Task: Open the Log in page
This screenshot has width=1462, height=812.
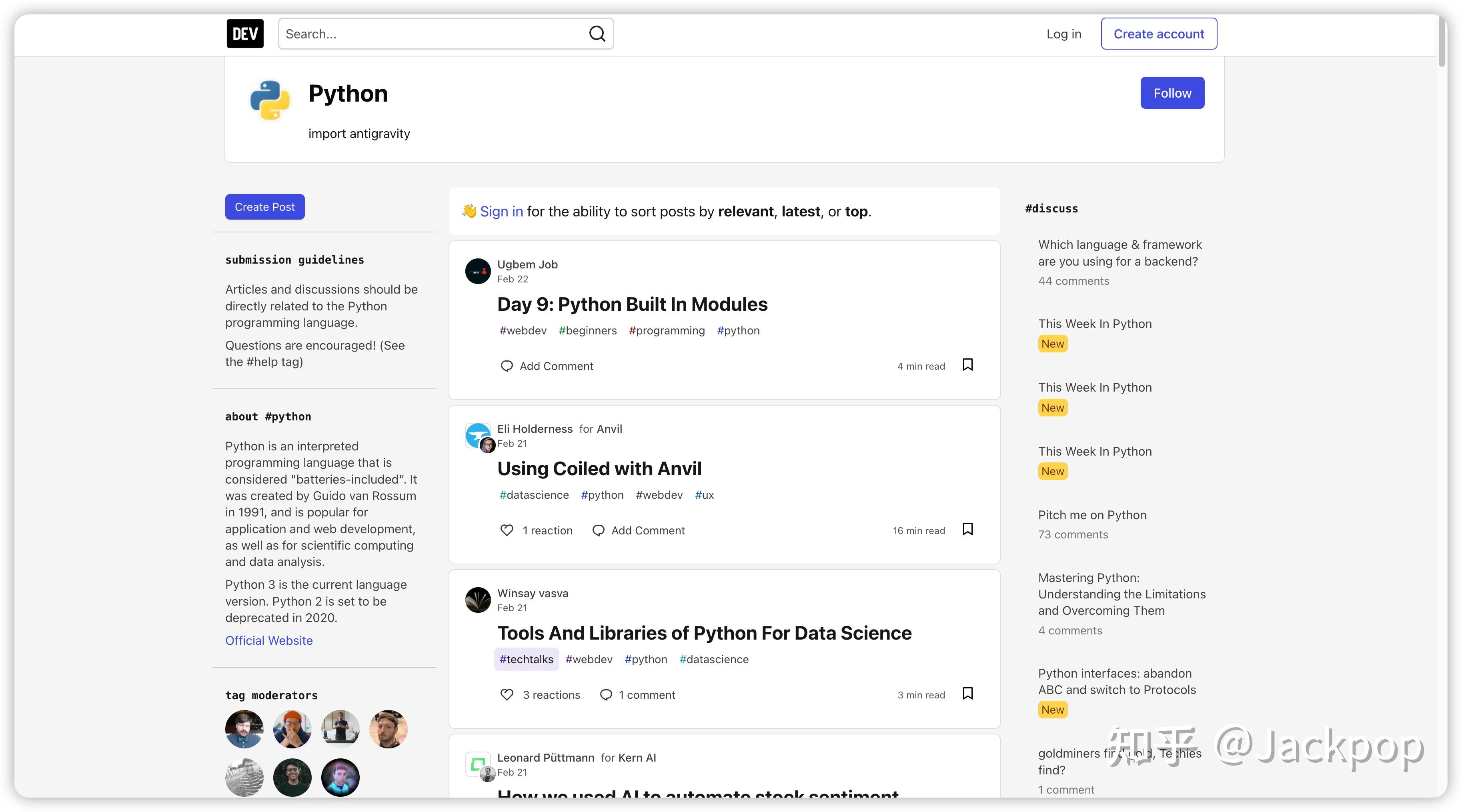Action: pyautogui.click(x=1063, y=34)
